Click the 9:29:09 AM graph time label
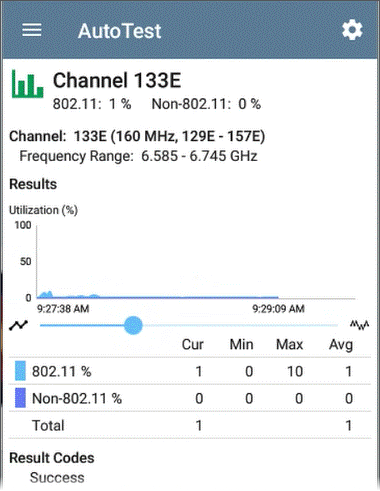The height and width of the screenshot is (491, 380). pyautogui.click(x=278, y=309)
